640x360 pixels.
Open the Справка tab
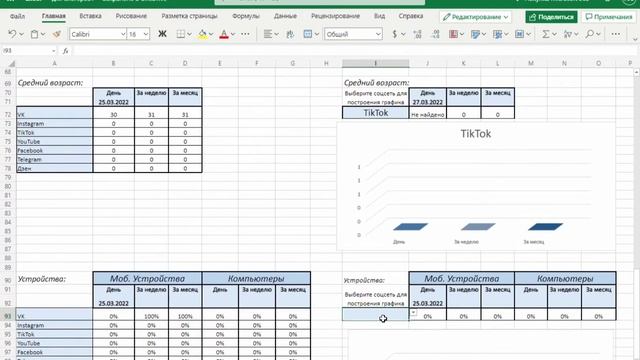(411, 16)
